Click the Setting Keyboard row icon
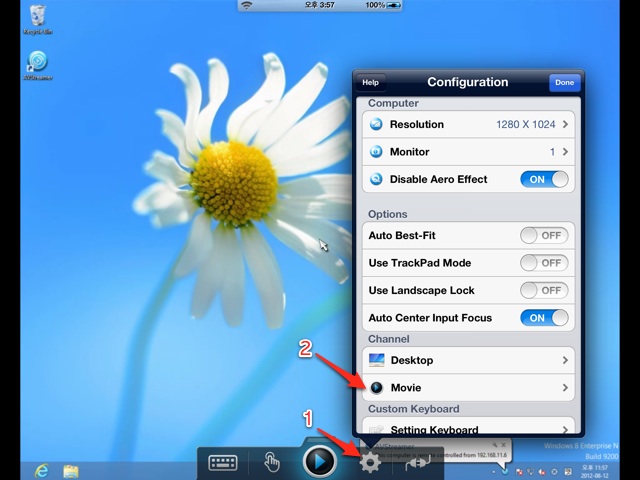This screenshot has height=480, width=640. pos(376,429)
